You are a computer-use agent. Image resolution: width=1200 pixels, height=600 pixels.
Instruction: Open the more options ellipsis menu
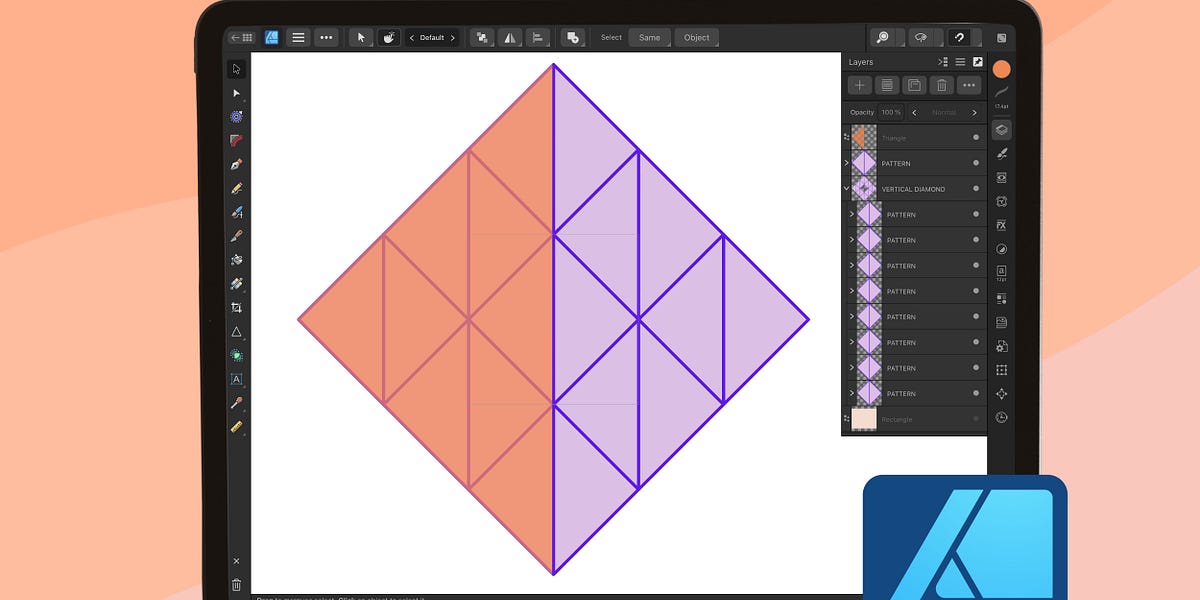coord(326,37)
